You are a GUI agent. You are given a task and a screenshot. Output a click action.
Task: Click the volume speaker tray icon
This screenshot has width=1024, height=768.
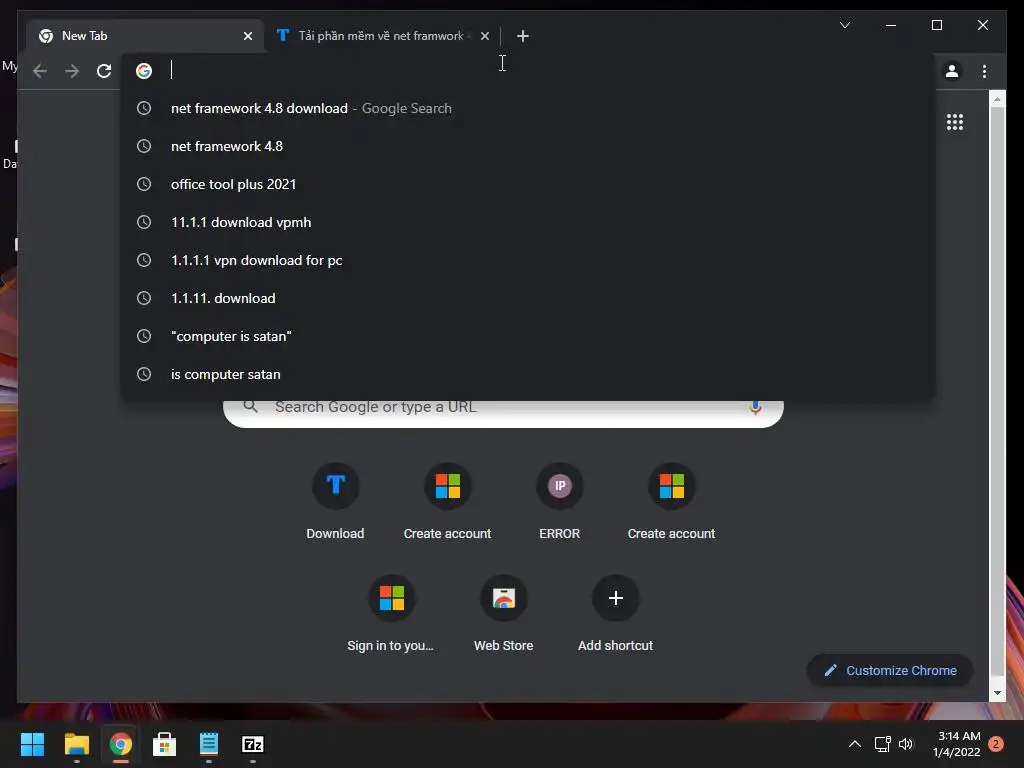(x=906, y=744)
